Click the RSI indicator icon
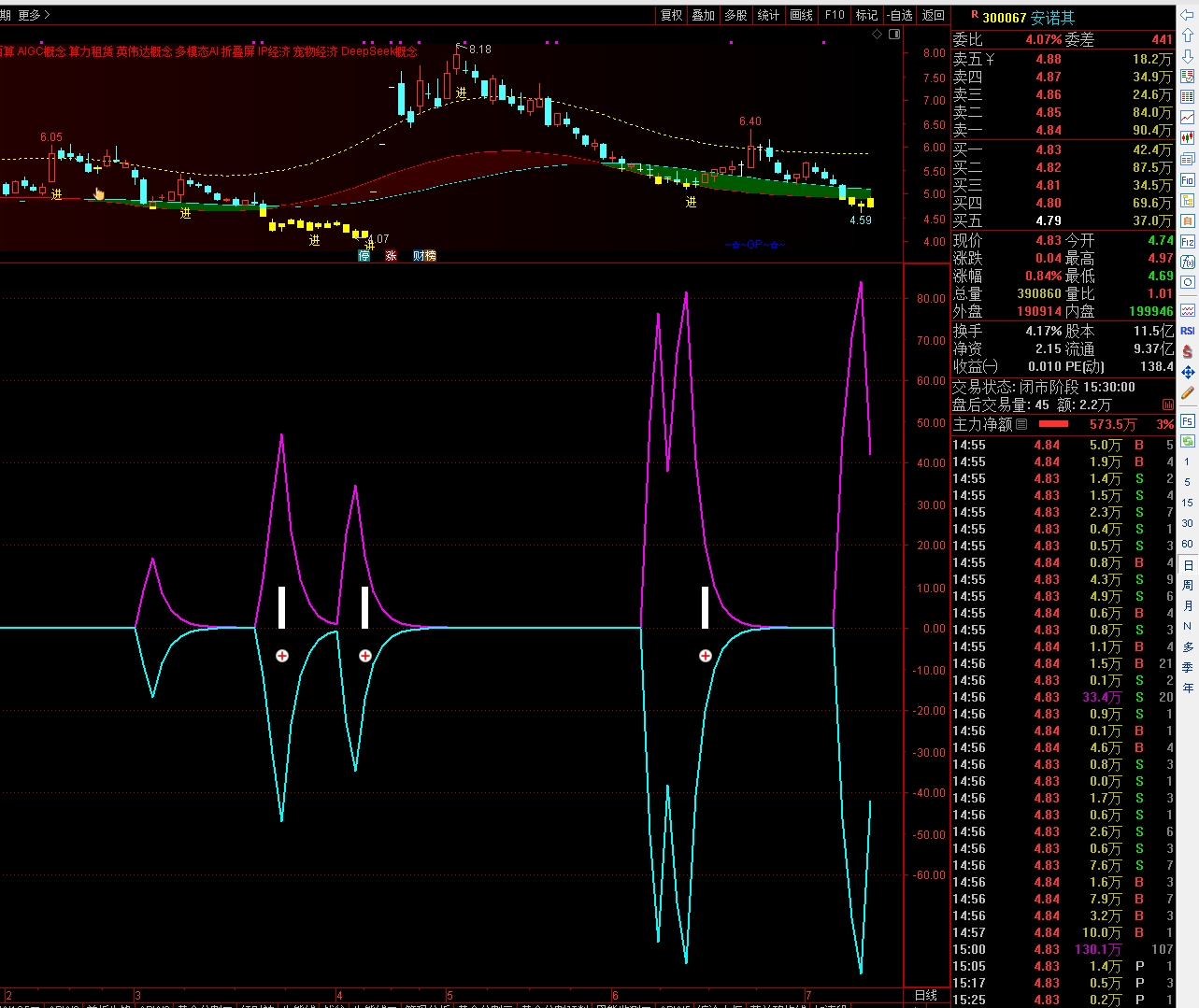The width and height of the screenshot is (1199, 1008). pos(1188,331)
